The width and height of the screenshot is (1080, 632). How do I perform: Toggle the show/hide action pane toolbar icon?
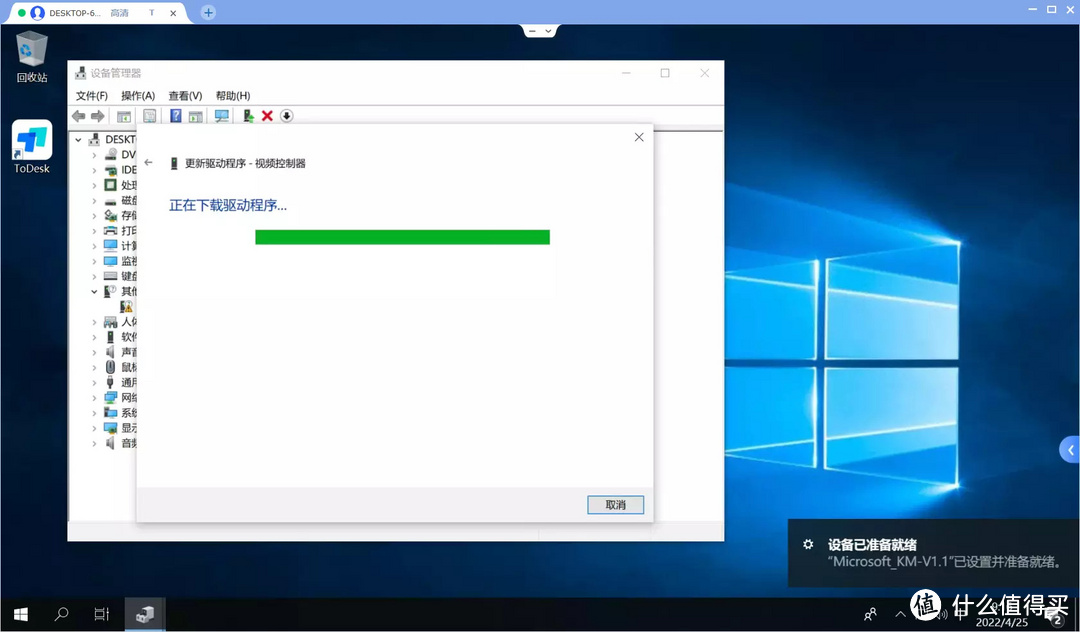tap(196, 116)
